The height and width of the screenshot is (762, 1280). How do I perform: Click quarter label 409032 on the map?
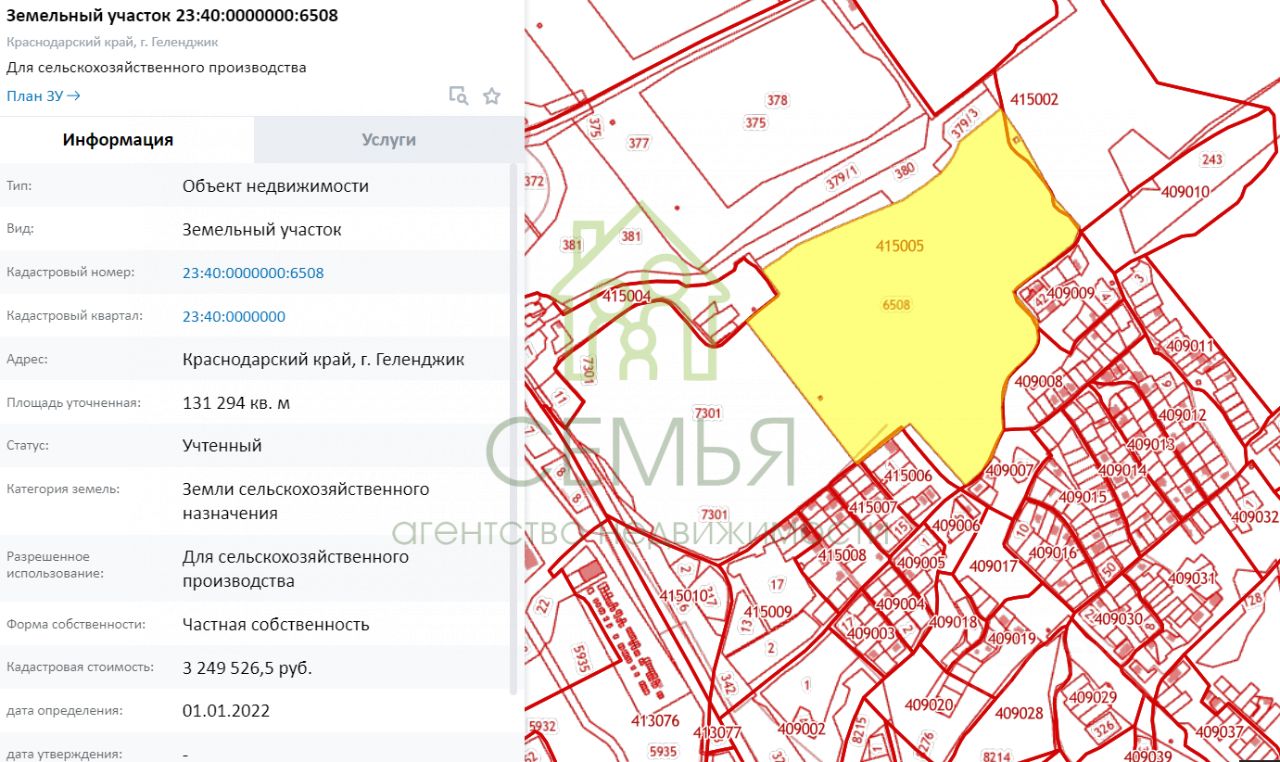point(1255,517)
